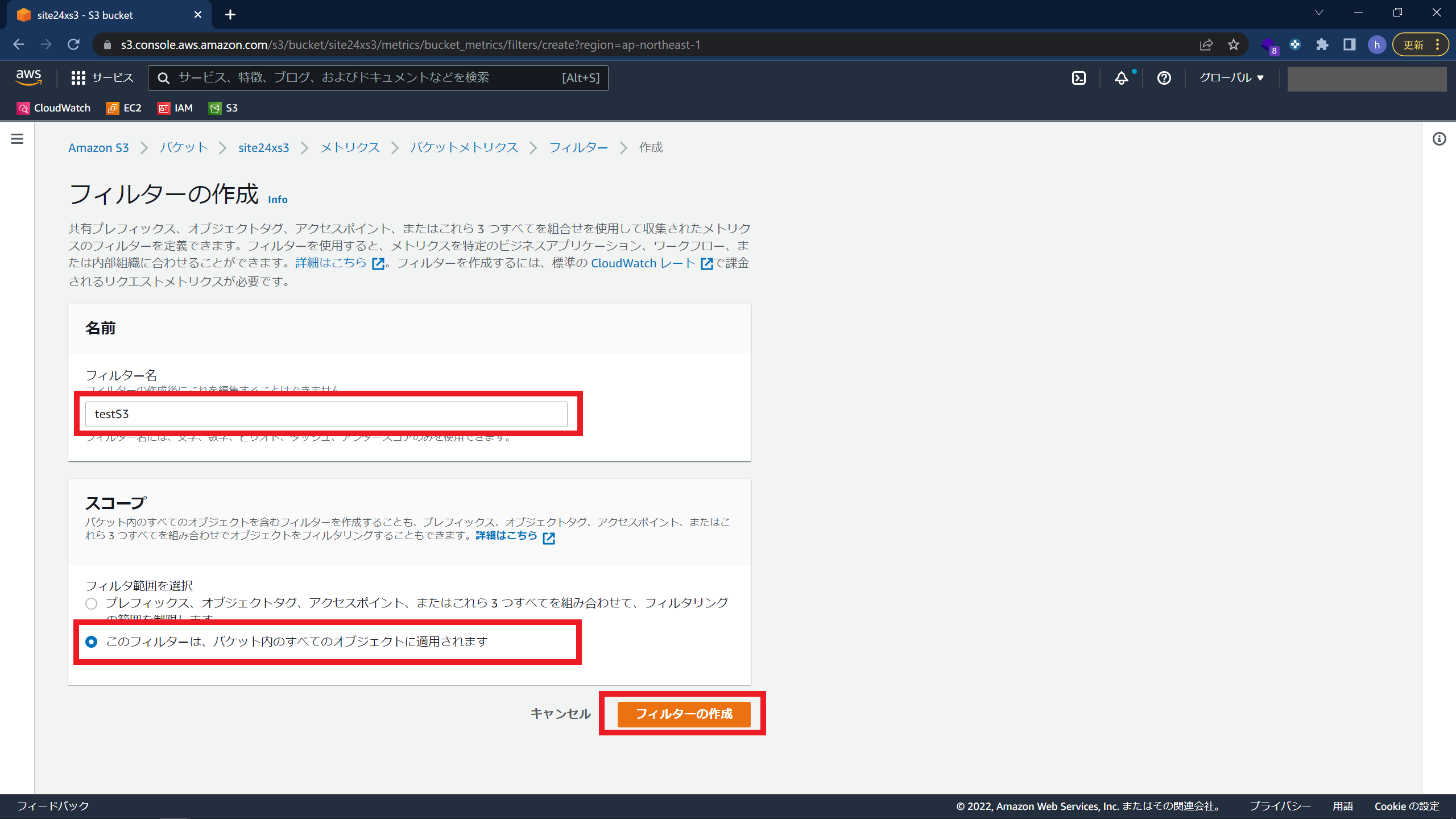The image size is (1456, 819).
Task: Open 詳細はこちら link in the description
Action: click(x=340, y=263)
